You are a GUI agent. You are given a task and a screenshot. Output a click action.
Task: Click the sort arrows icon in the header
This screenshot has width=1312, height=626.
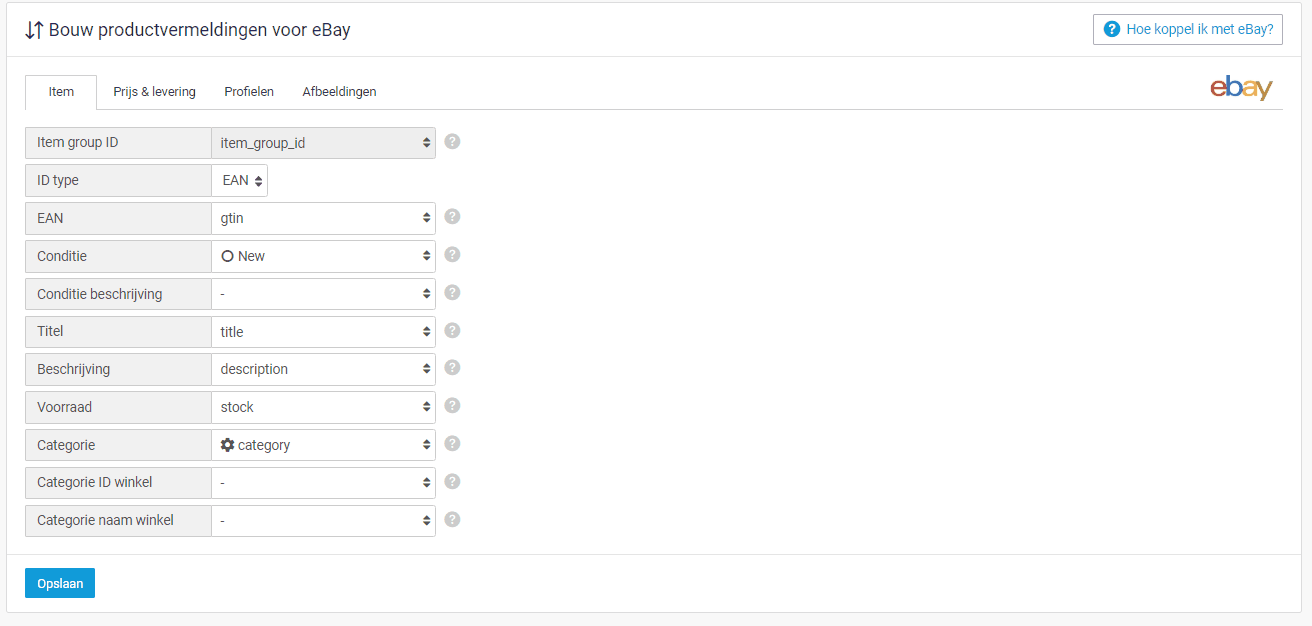33,30
